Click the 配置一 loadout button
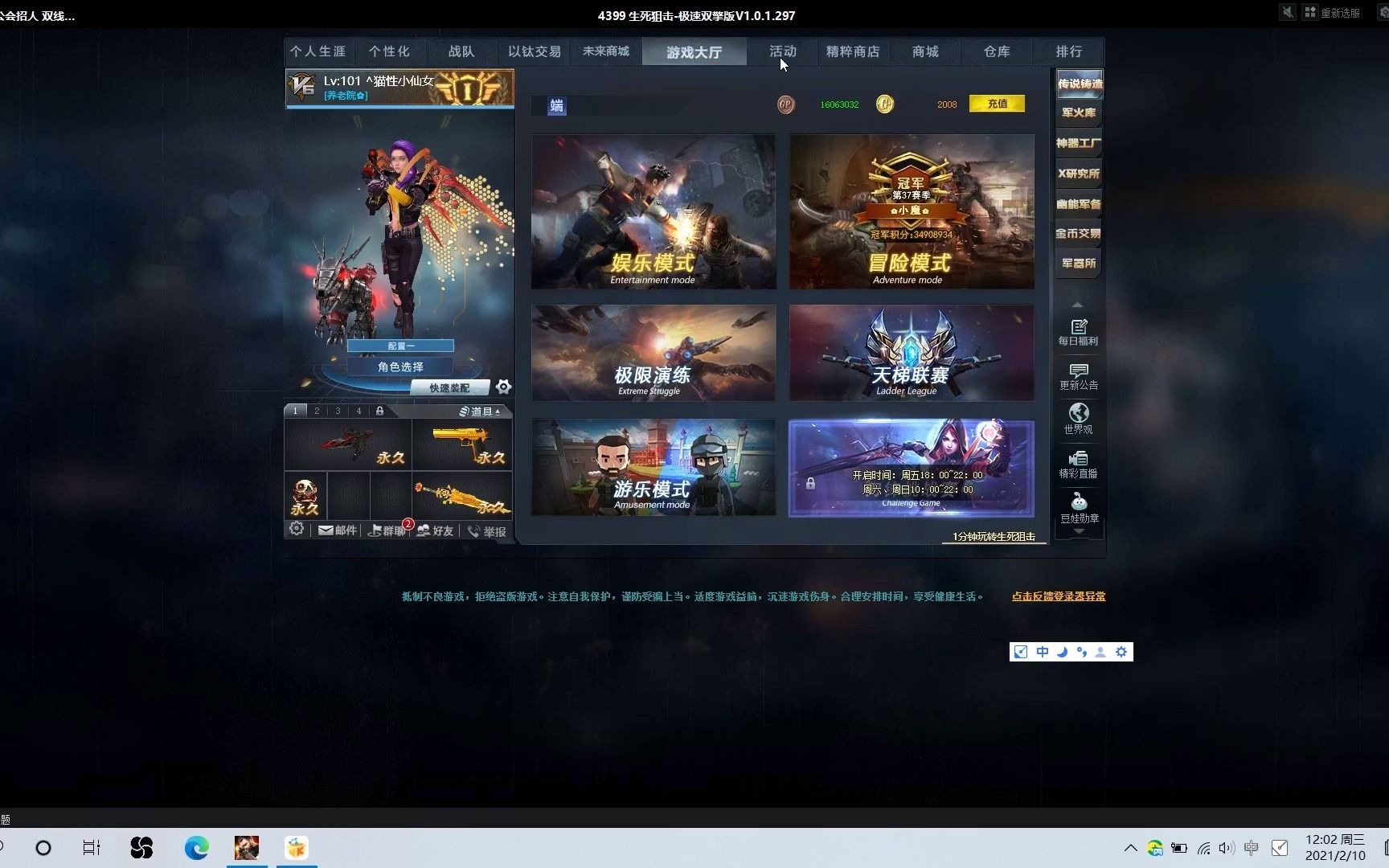 click(400, 346)
